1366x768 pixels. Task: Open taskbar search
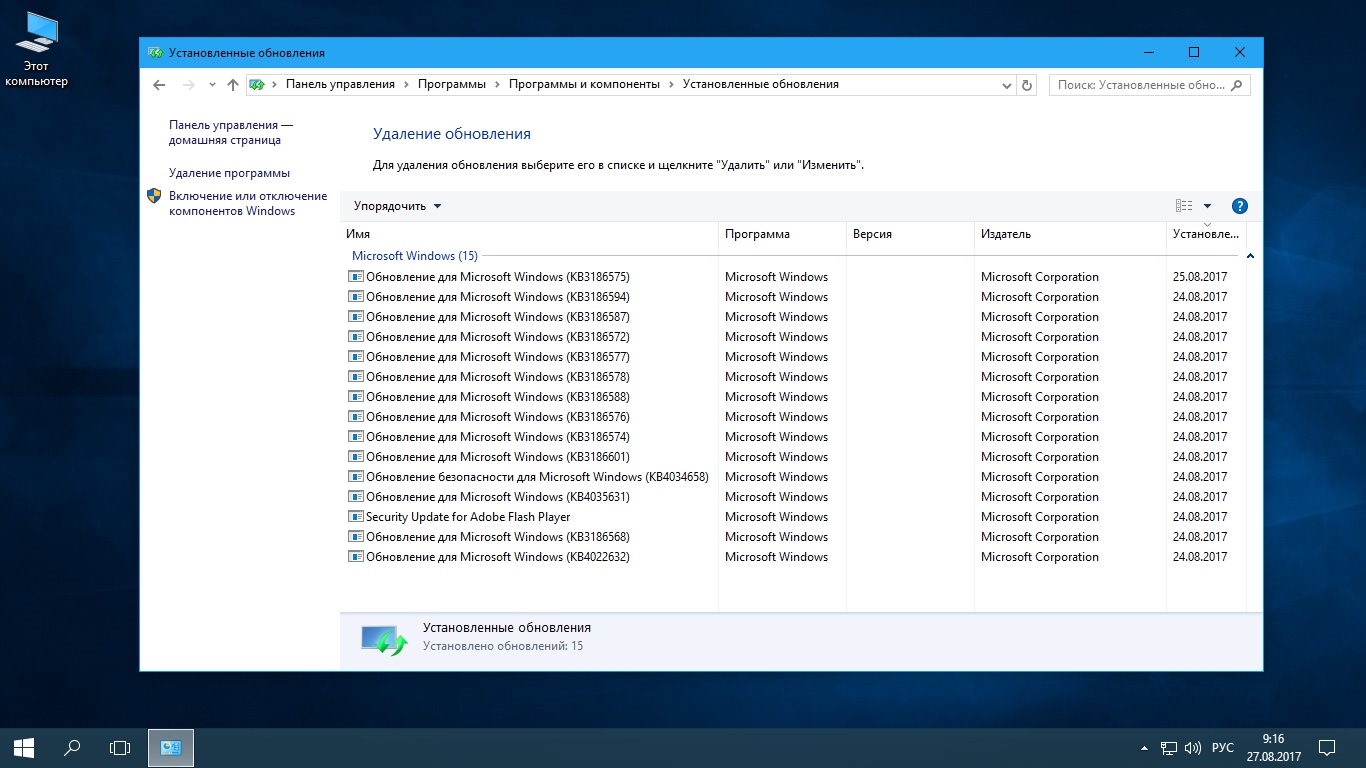pyautogui.click(x=72, y=748)
